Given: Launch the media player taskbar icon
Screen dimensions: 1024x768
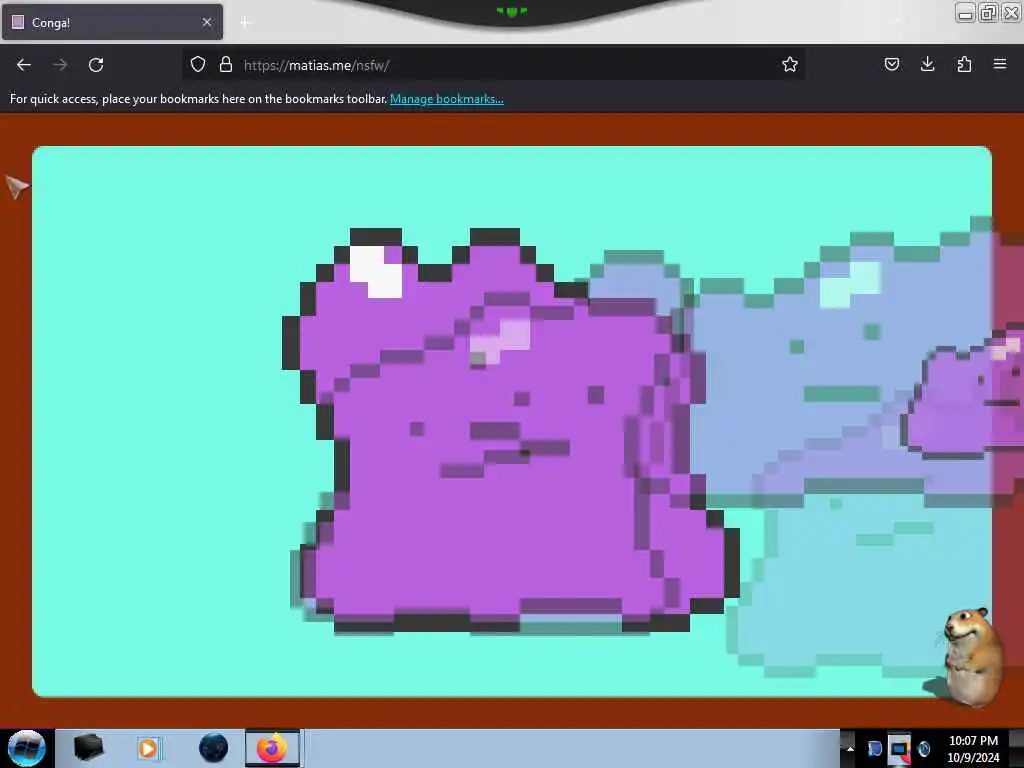Looking at the screenshot, I should click(x=148, y=748).
